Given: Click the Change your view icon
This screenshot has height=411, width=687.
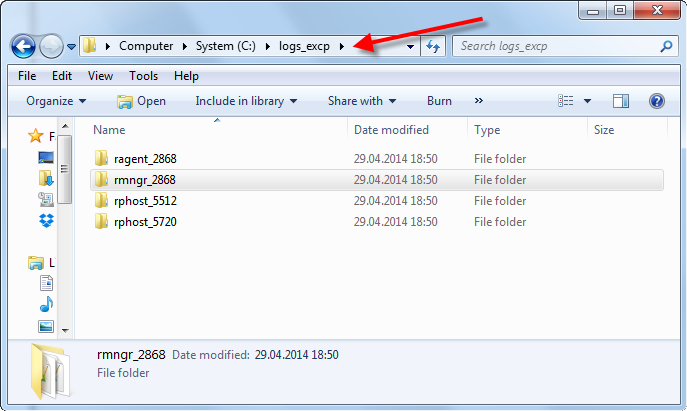Looking at the screenshot, I should pos(567,101).
